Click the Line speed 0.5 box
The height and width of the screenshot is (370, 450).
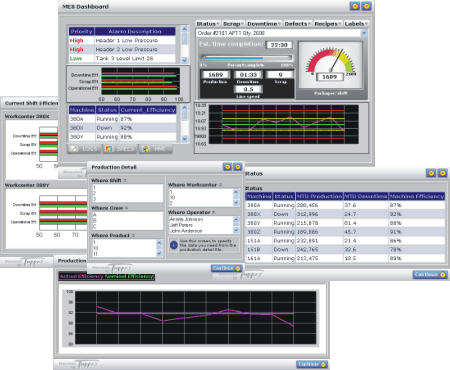click(x=248, y=89)
